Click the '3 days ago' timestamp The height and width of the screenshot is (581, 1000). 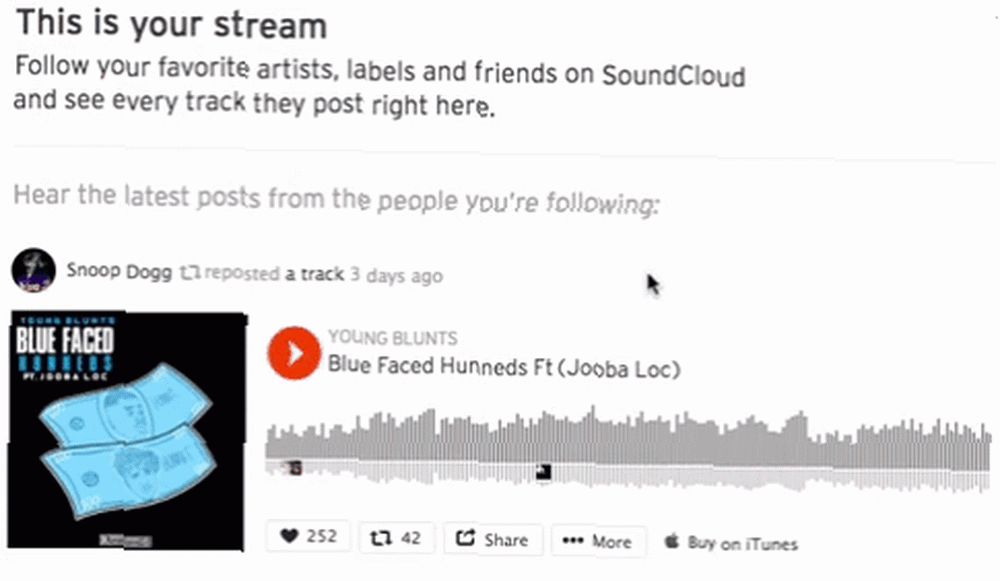[x=396, y=276]
